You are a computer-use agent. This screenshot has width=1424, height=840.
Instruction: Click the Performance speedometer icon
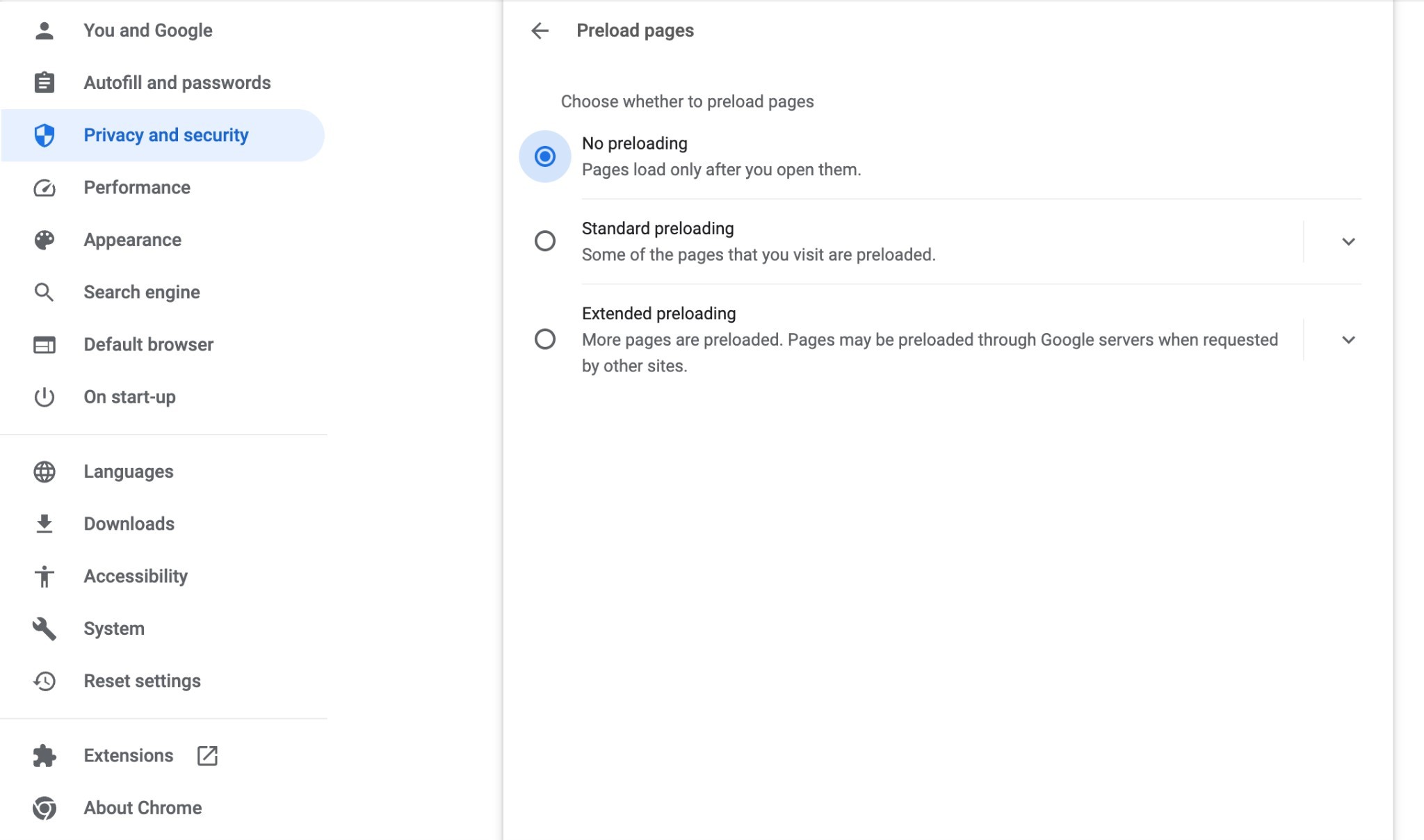(44, 188)
